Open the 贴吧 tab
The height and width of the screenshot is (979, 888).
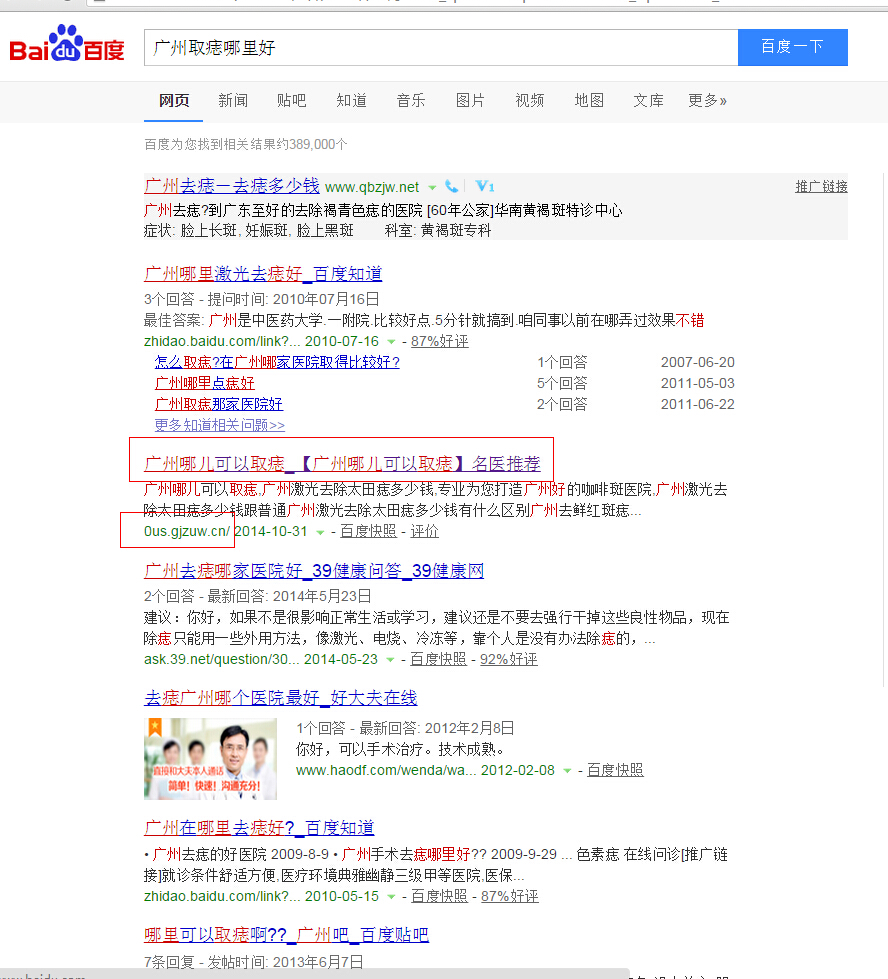click(292, 101)
